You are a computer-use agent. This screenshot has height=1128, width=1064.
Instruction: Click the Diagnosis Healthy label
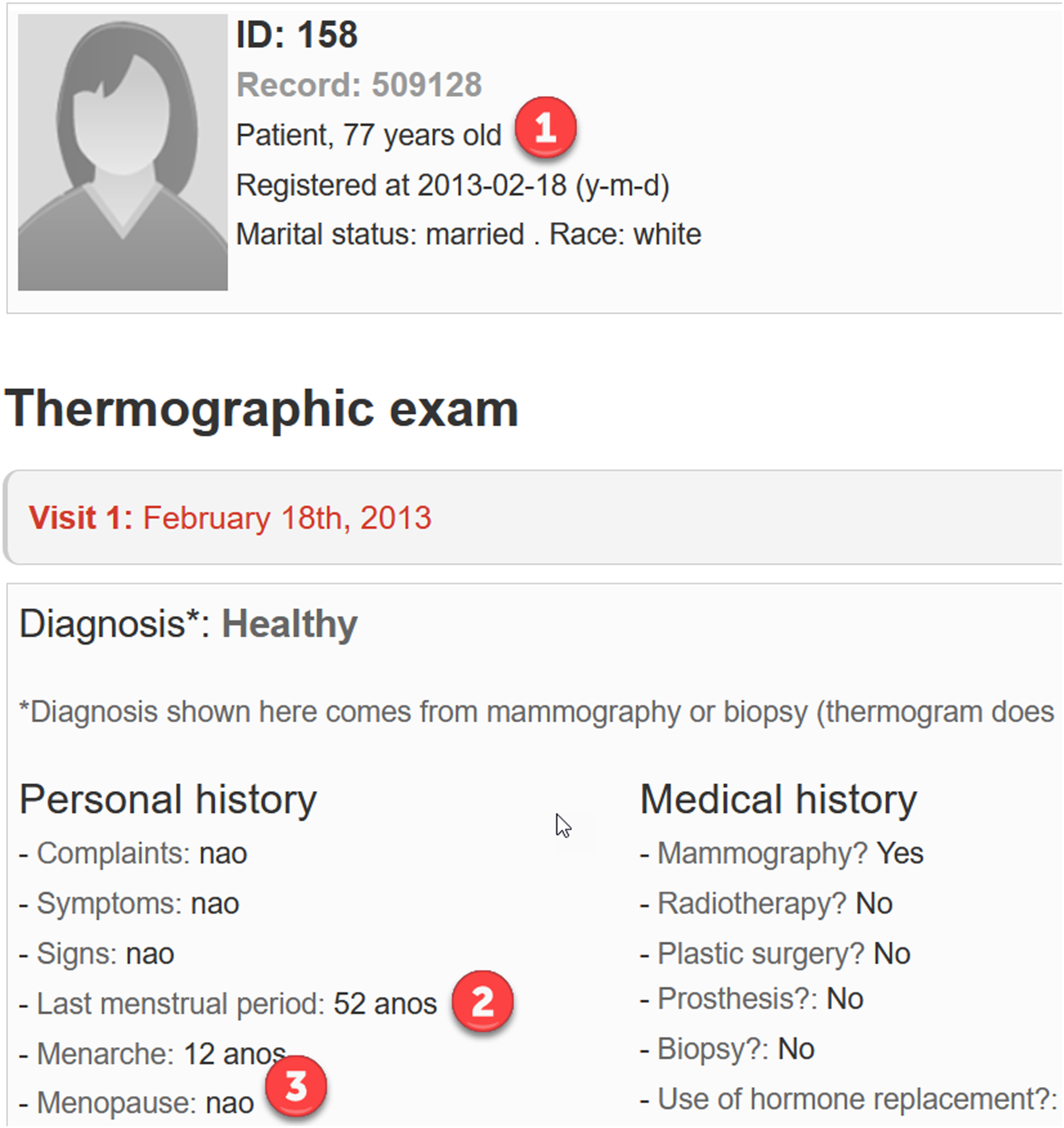point(189,624)
